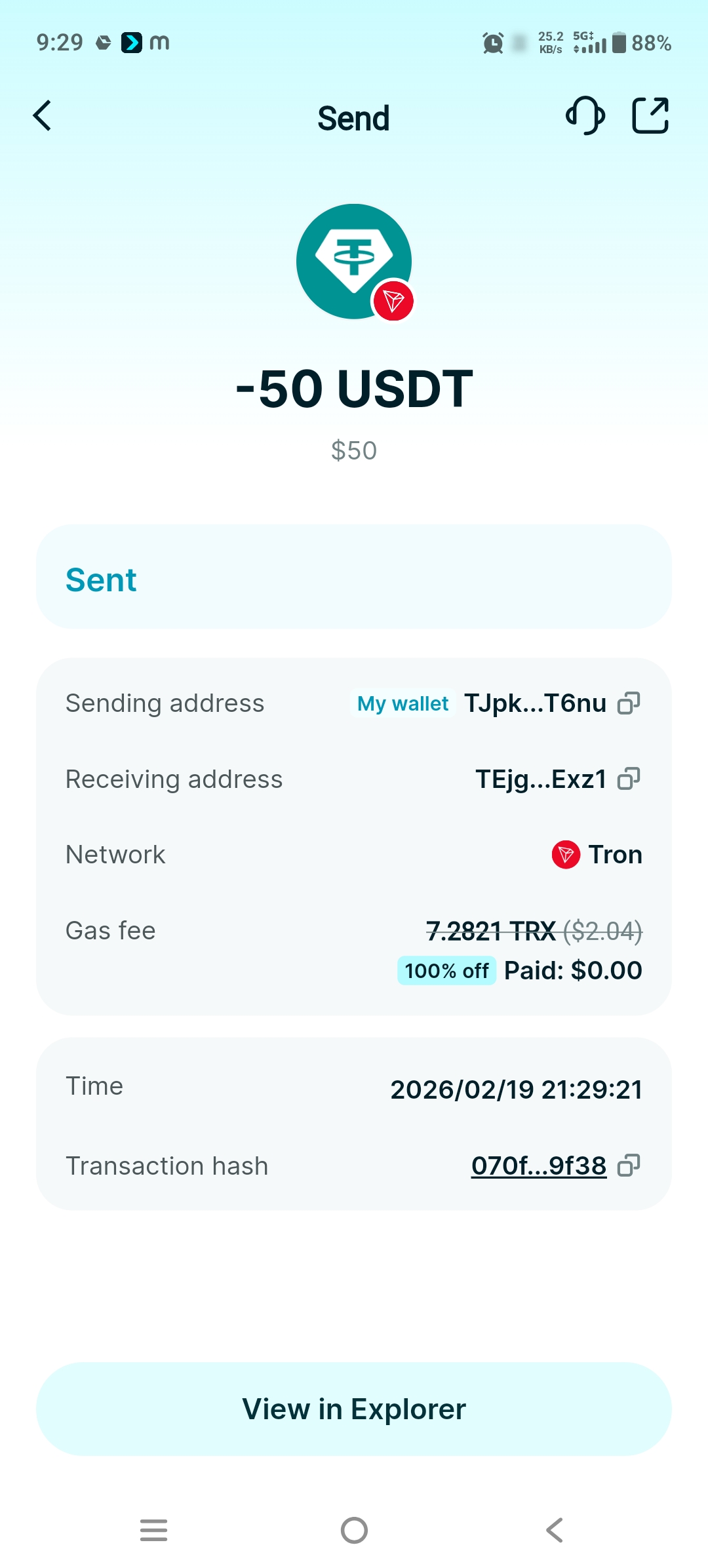Open Android recent apps menu button
708x1568 pixels.
click(x=154, y=1530)
